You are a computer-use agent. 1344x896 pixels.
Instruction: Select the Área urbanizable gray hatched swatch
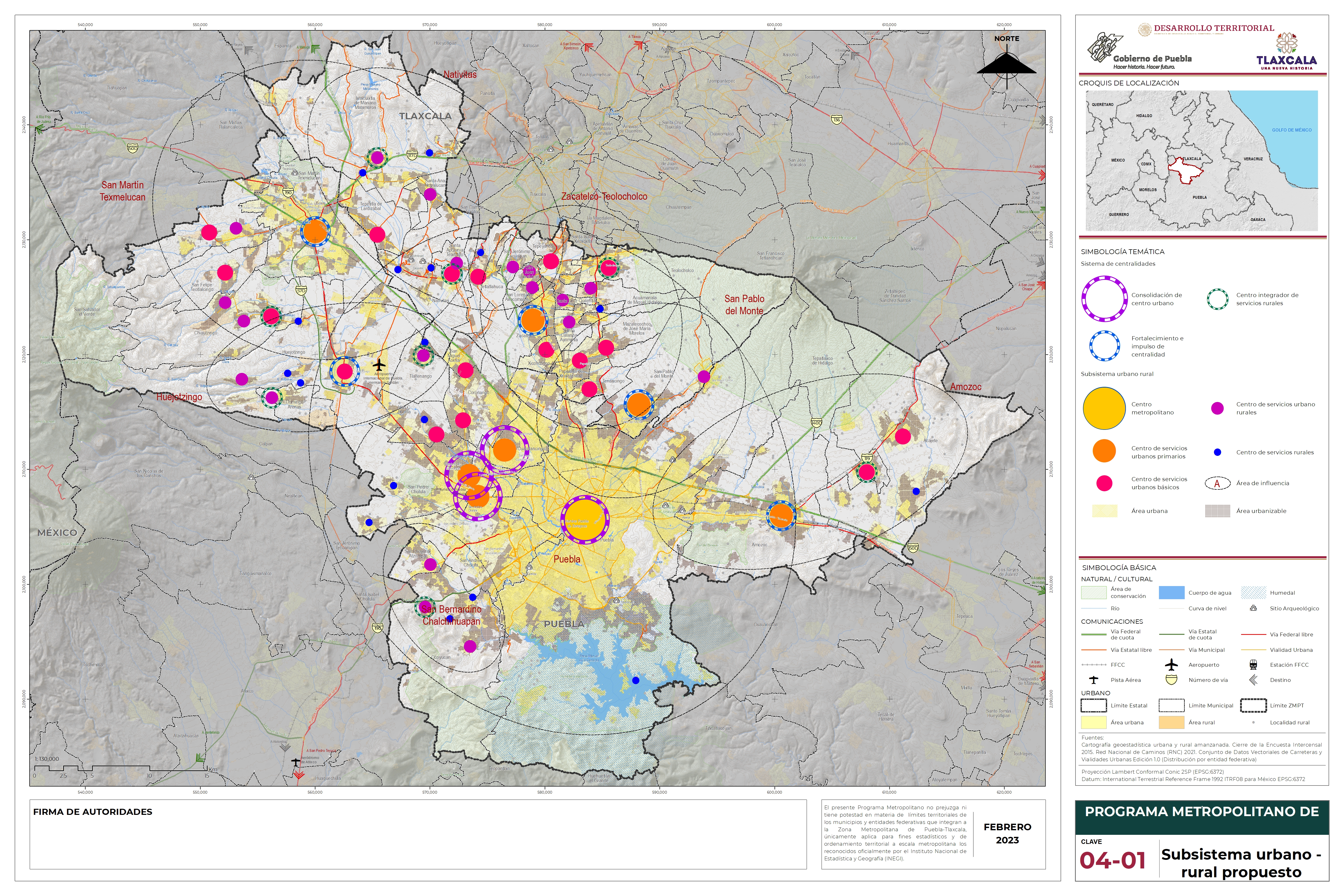(x=1217, y=511)
